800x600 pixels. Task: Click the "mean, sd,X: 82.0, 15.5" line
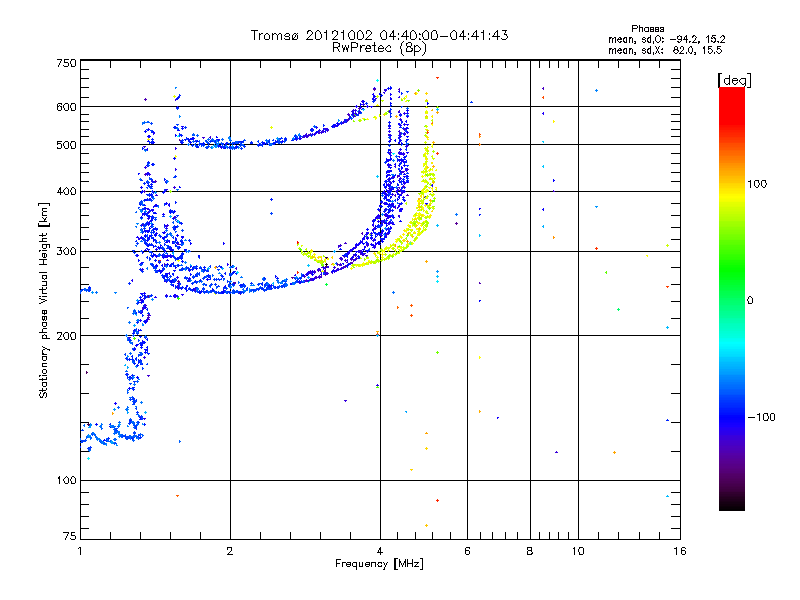tap(665, 50)
